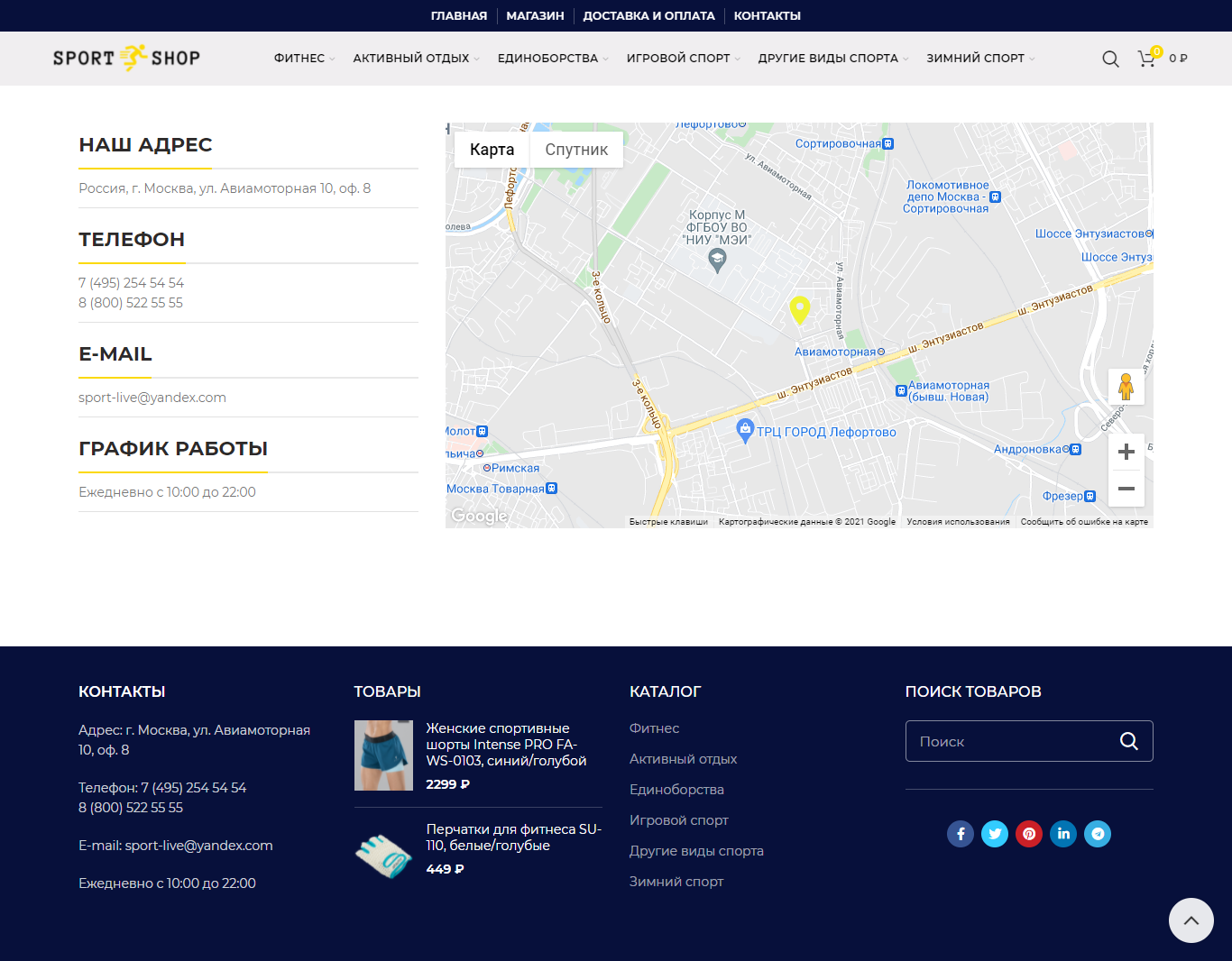Open footer catalog link Другие виды спорта
Image resolution: width=1232 pixels, height=961 pixels.
(x=696, y=851)
